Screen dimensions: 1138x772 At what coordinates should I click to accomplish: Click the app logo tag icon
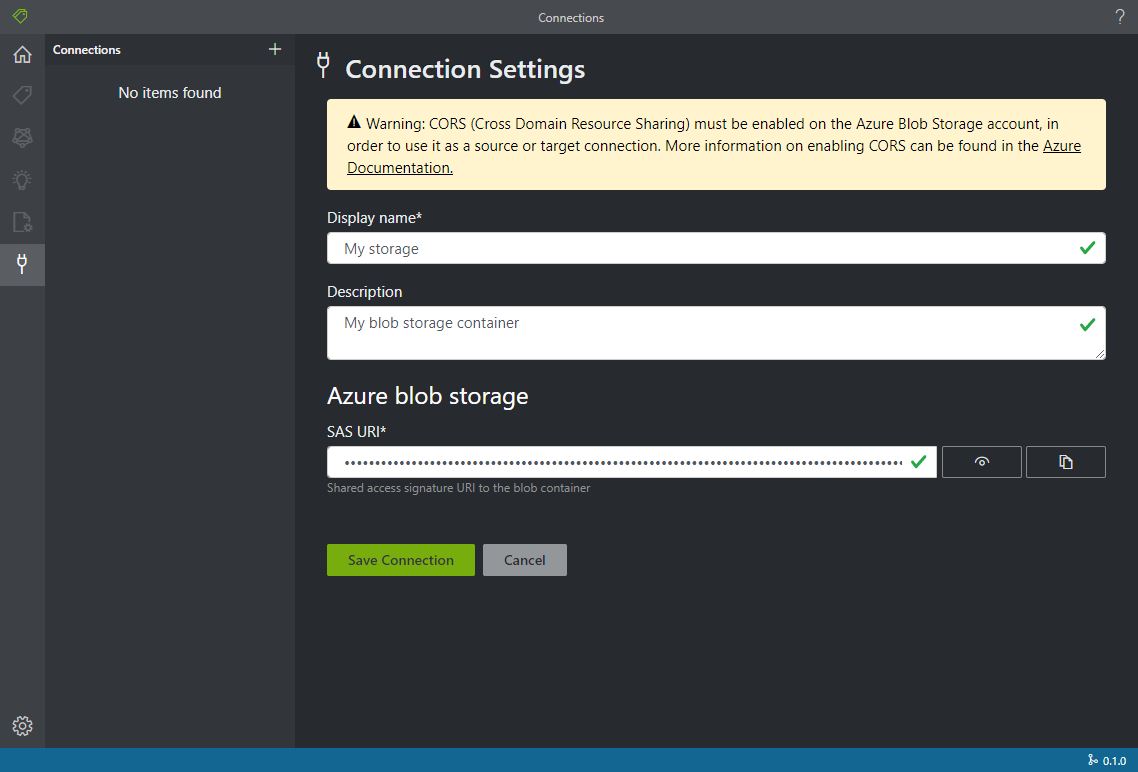pyautogui.click(x=20, y=16)
